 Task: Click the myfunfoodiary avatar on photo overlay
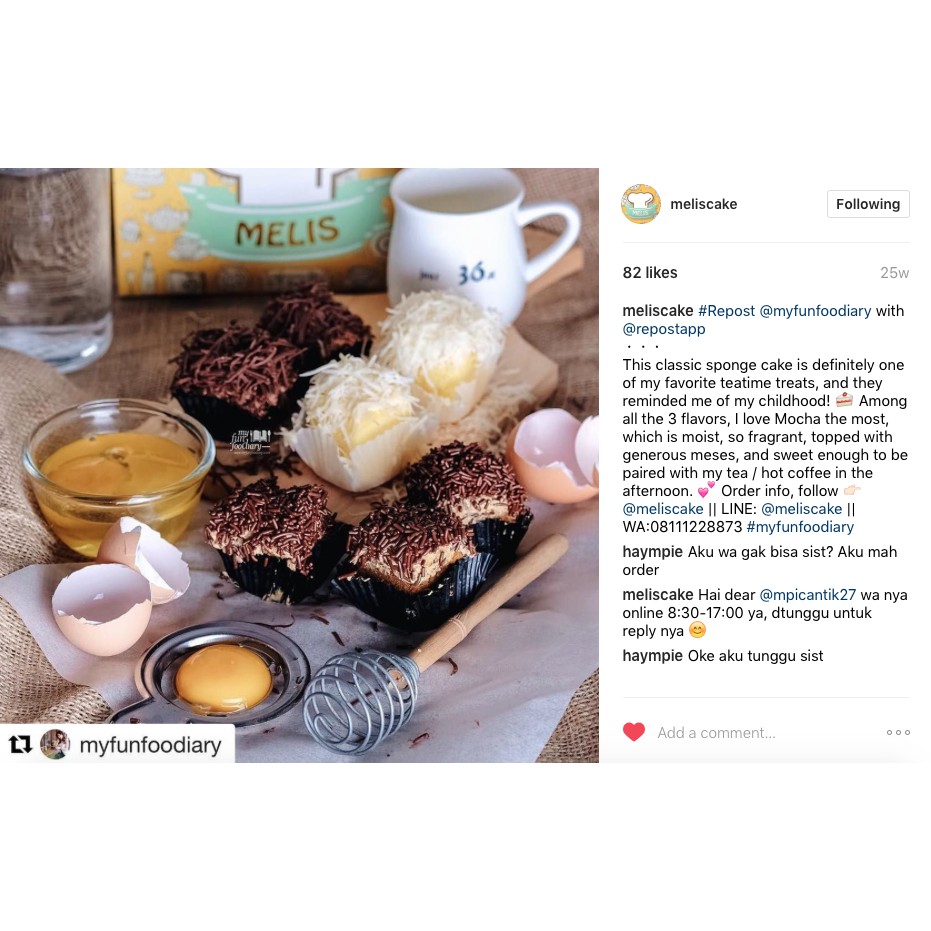[x=55, y=744]
